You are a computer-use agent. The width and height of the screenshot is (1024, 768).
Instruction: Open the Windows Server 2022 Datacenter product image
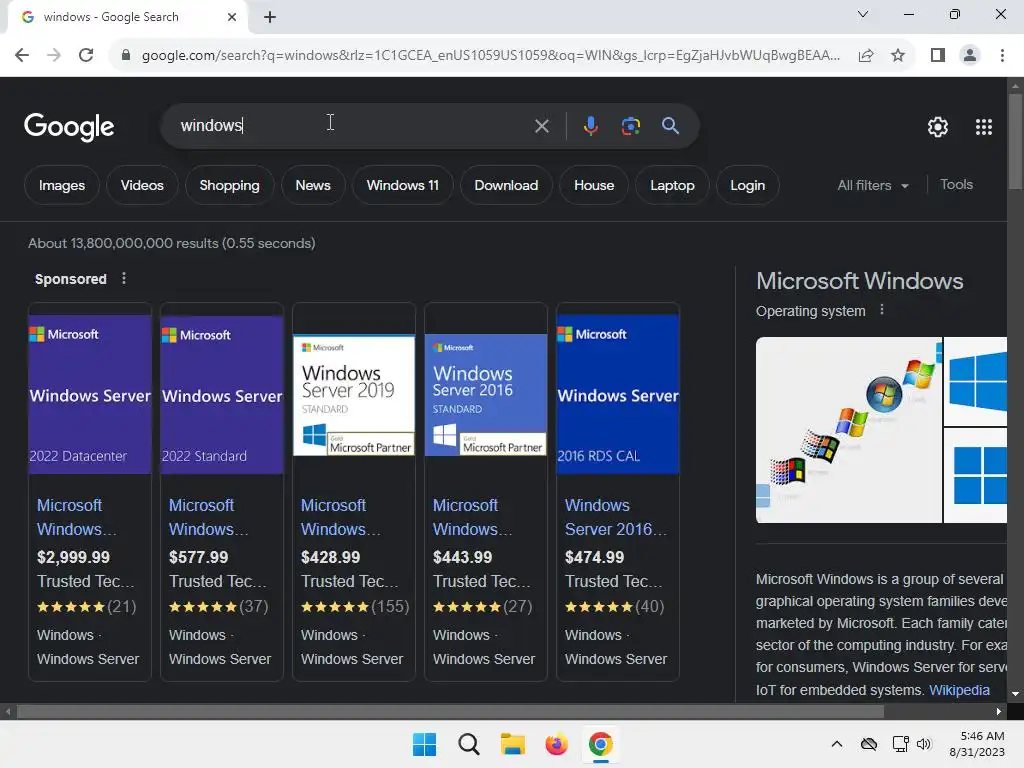[90, 394]
